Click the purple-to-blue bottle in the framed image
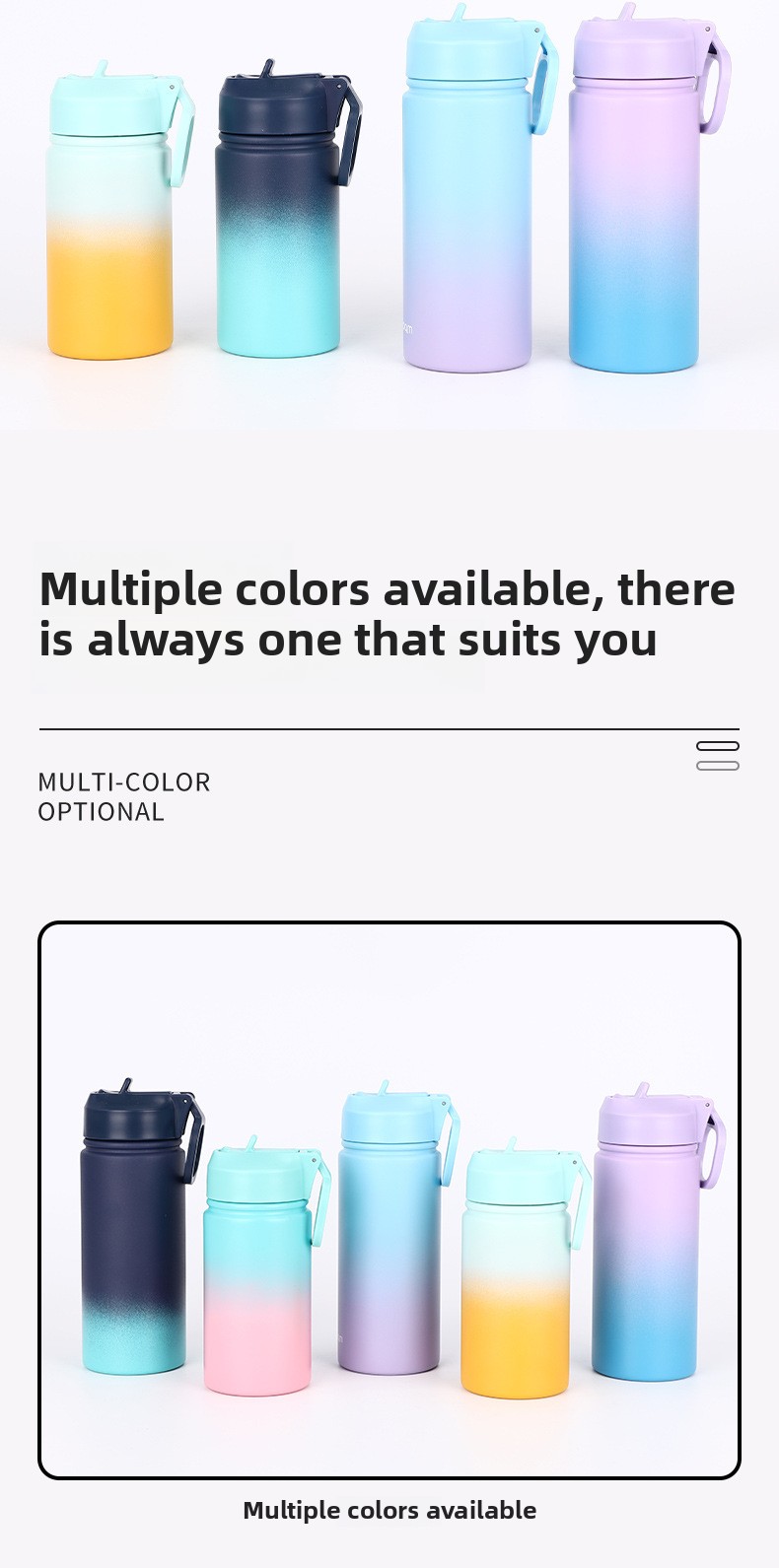Image resolution: width=779 pixels, height=1568 pixels. click(656, 1233)
